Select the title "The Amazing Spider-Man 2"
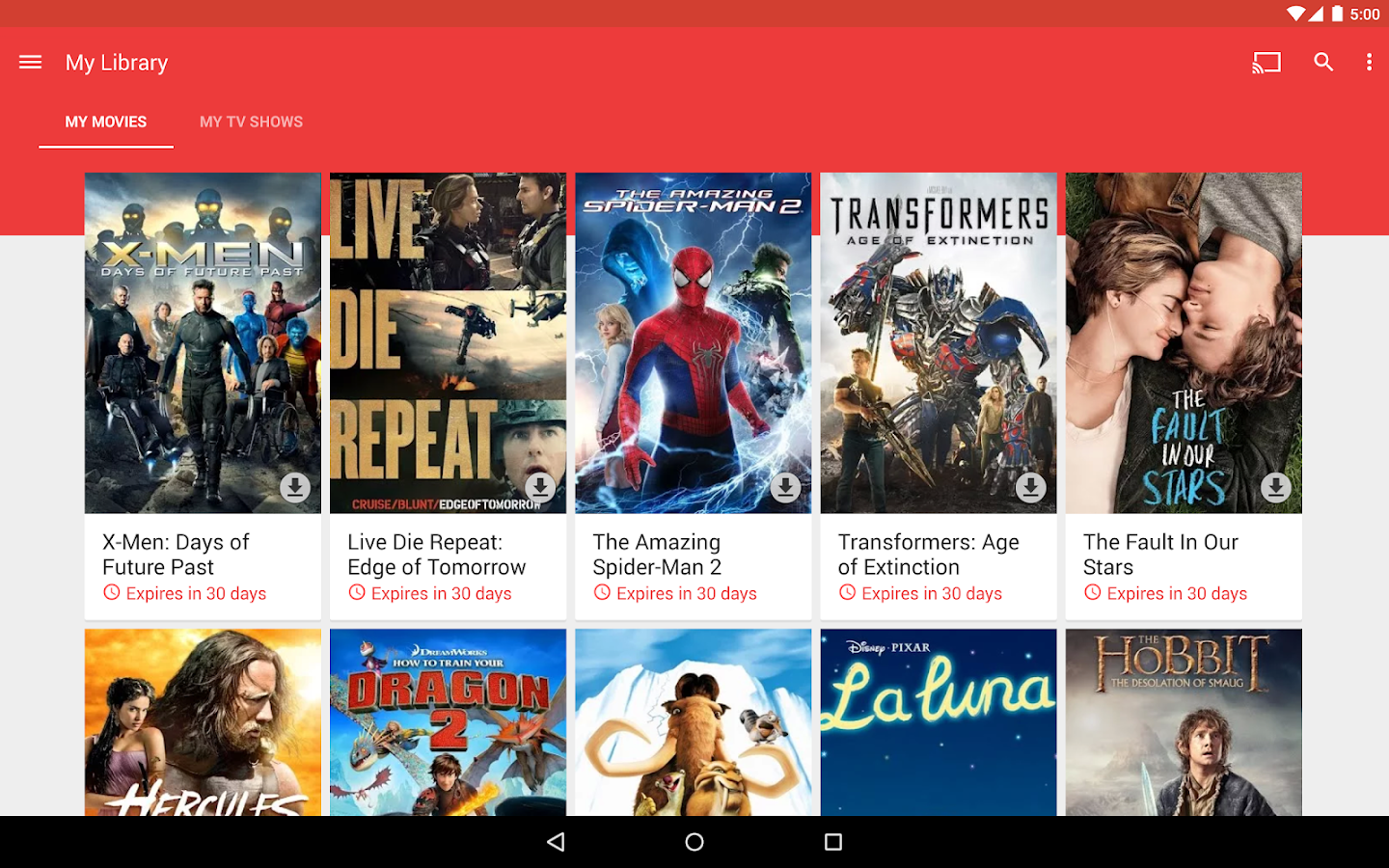1389x868 pixels. pyautogui.click(x=657, y=555)
